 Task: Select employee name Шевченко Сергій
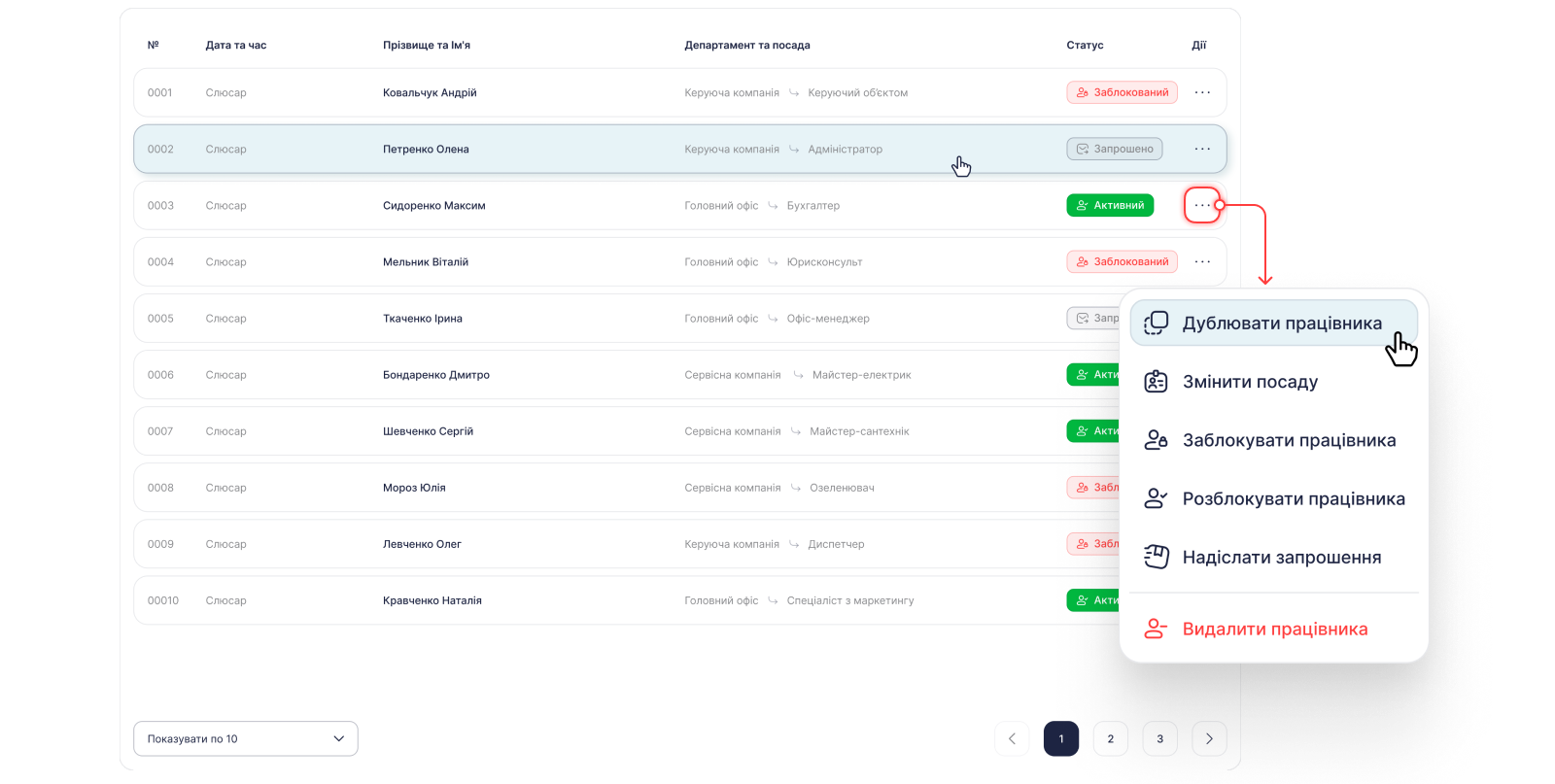[429, 430]
